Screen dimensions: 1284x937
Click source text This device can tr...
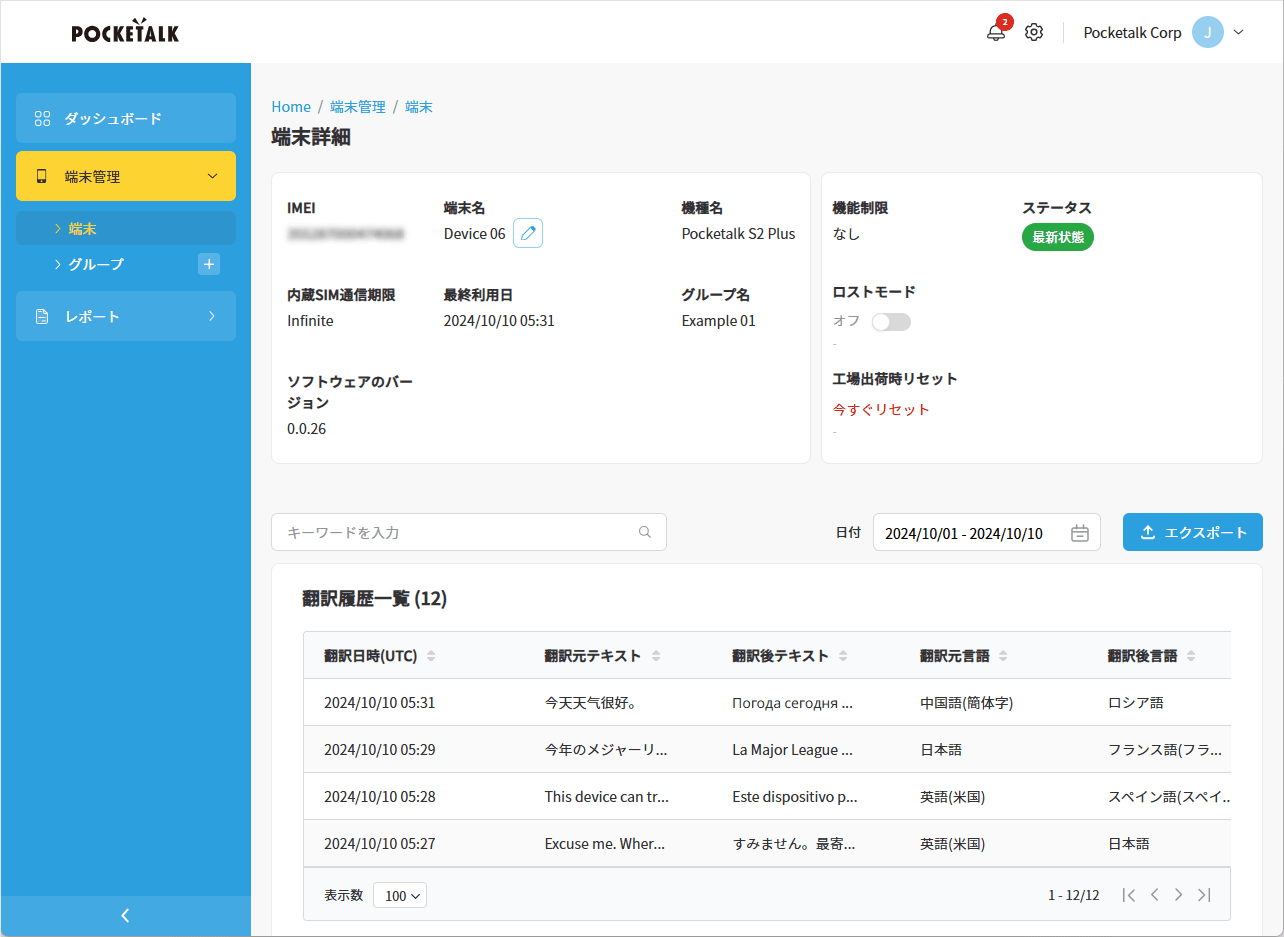(607, 797)
